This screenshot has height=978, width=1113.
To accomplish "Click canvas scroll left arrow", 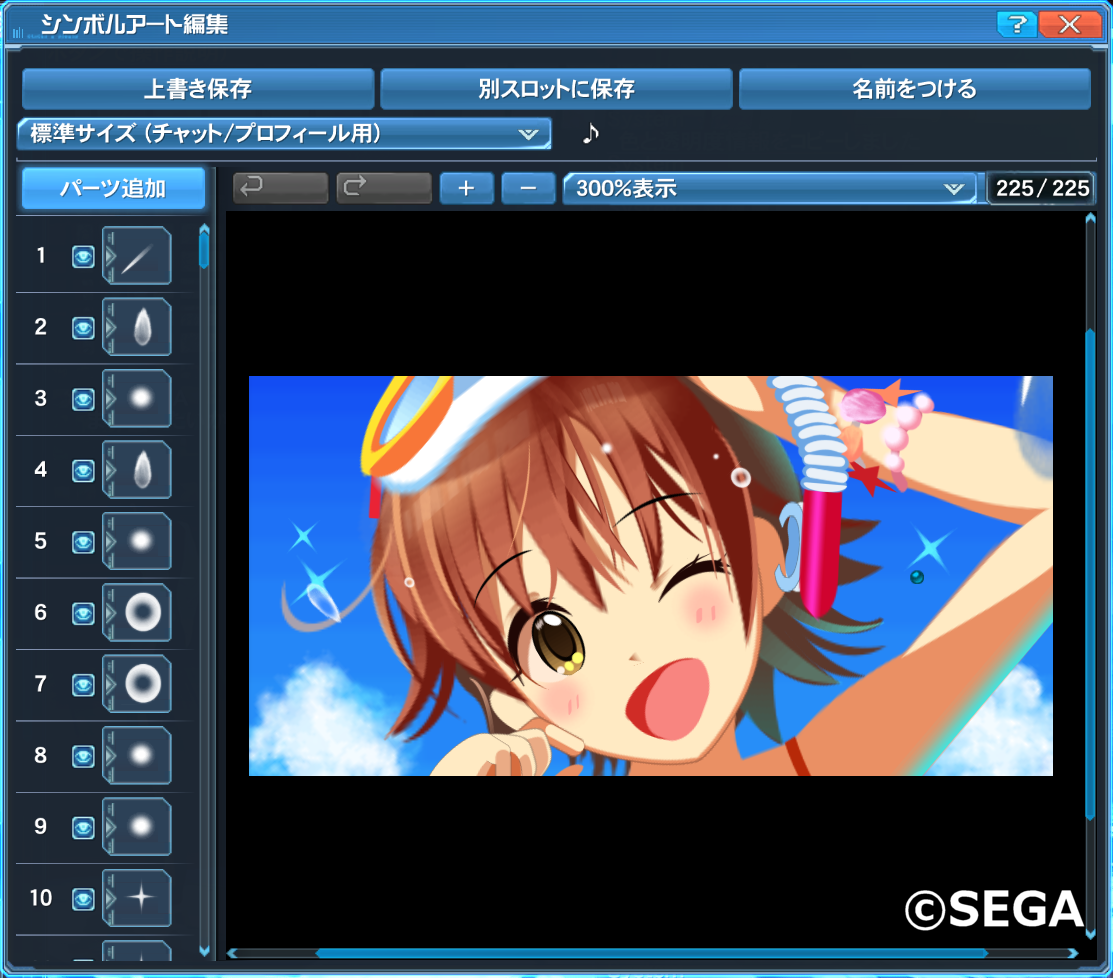I will (232, 953).
